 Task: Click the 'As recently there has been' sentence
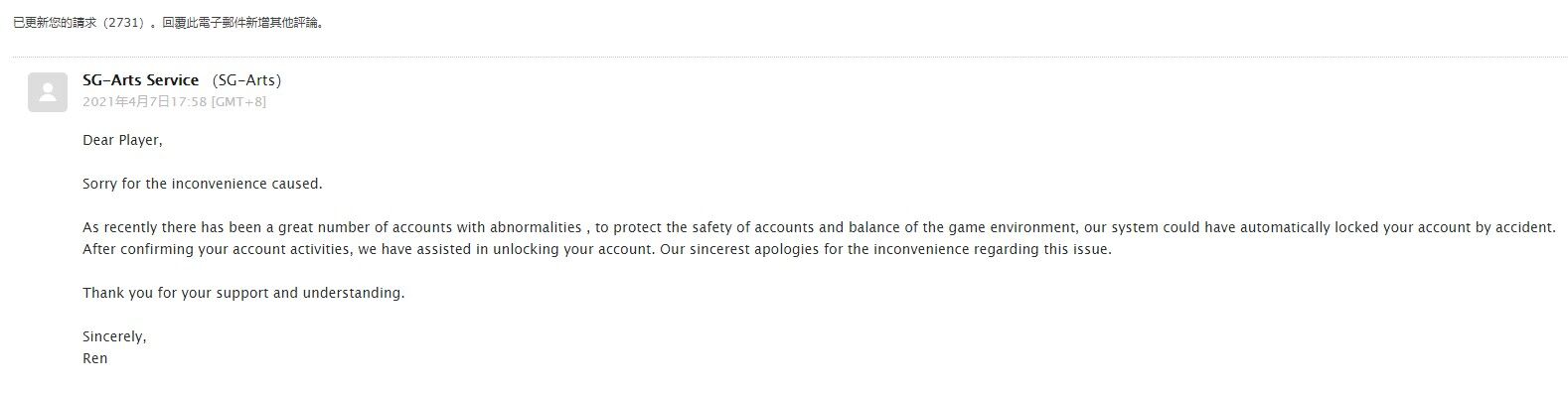[x=819, y=228]
